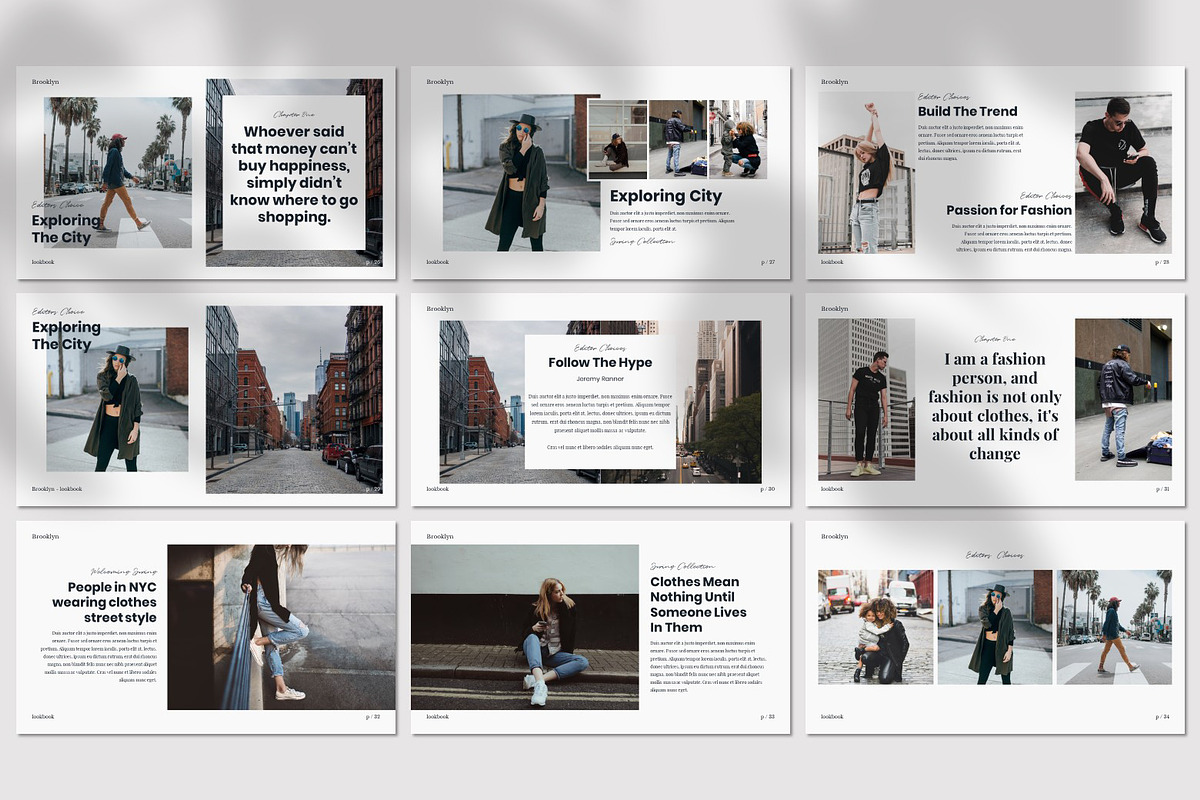Select the photo of legs in ripped jeans
The width and height of the screenshot is (1200, 800).
281,627
